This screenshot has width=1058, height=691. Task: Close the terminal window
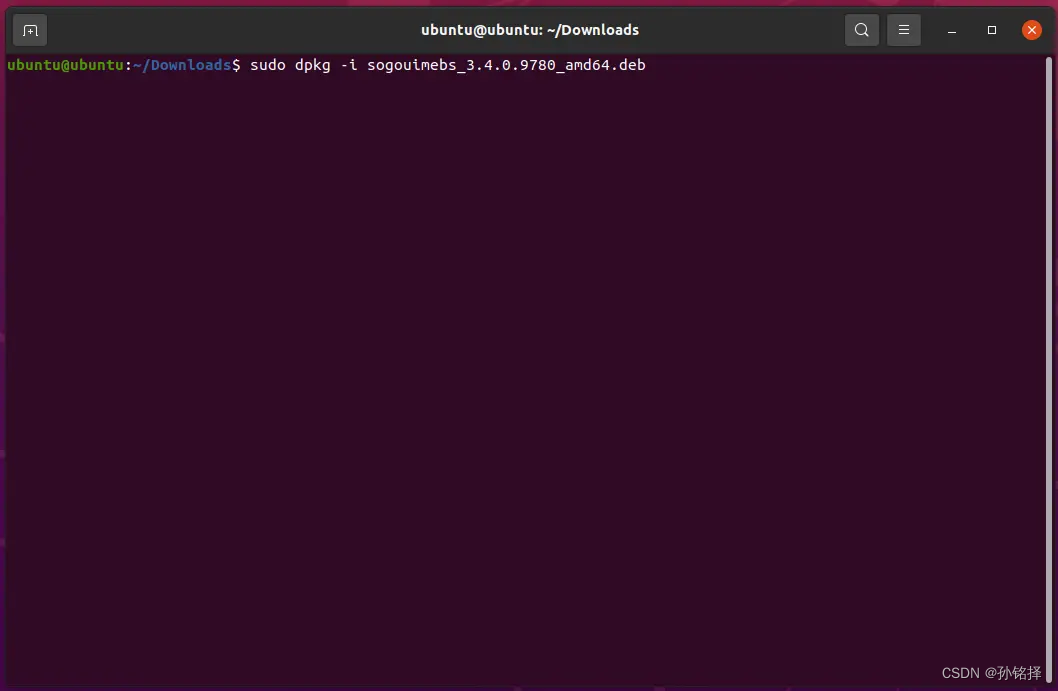tap(1031, 29)
